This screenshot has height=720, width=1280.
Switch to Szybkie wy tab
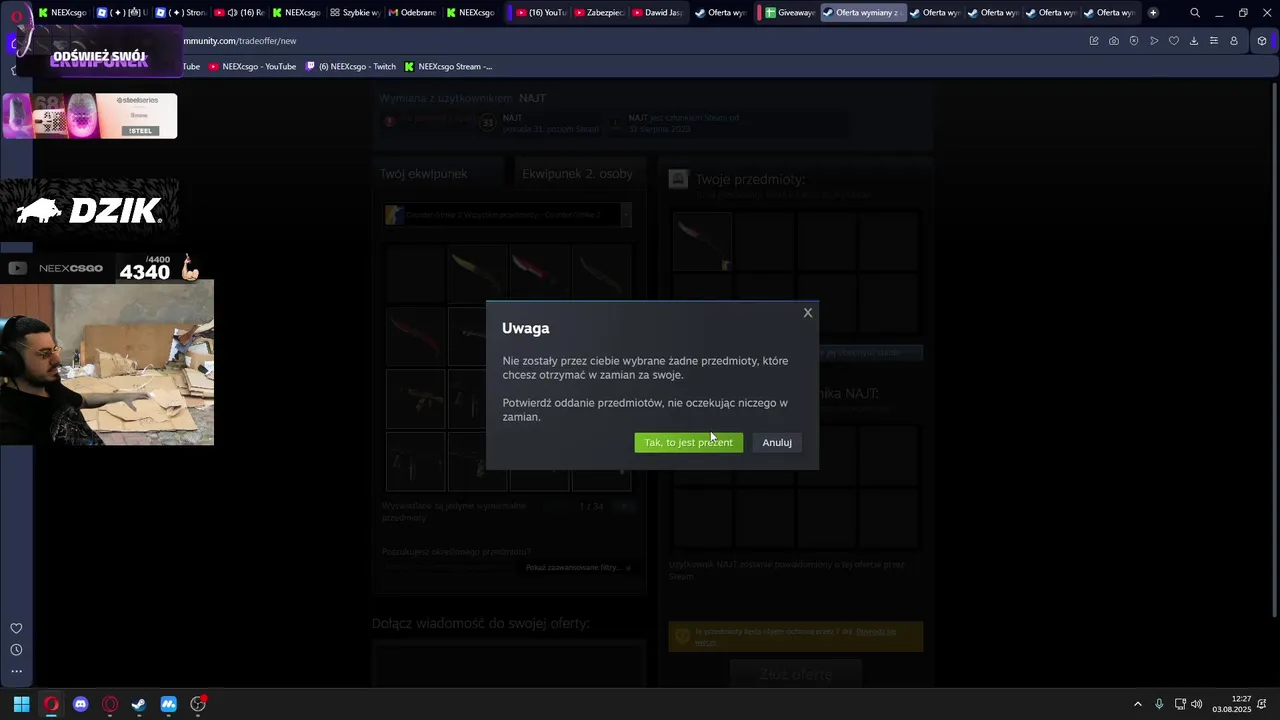(354, 13)
